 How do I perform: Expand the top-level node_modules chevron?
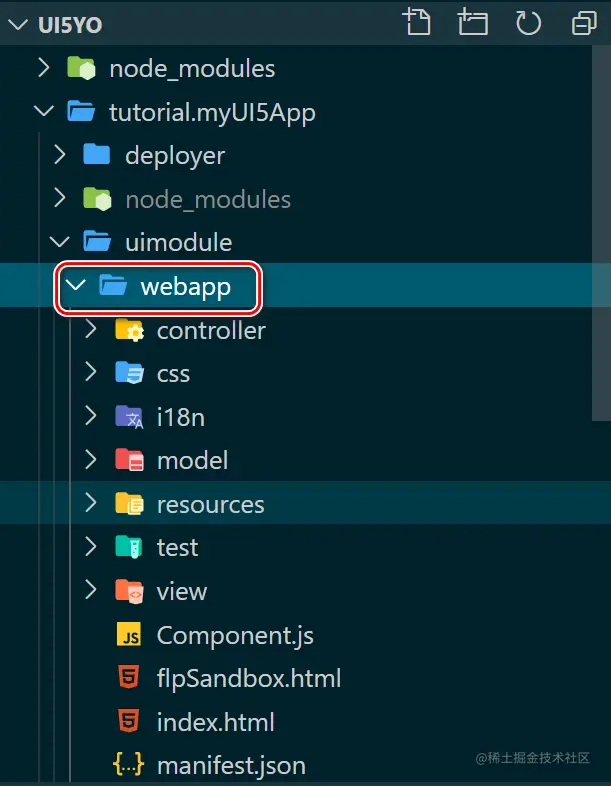coord(44,68)
